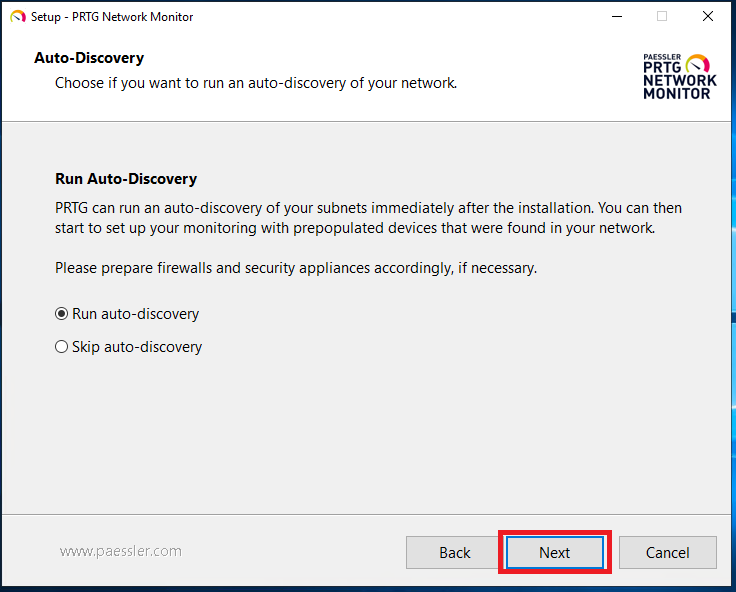Click the 'Run auto-discovery' option label
This screenshot has height=592, width=736.
point(136,314)
